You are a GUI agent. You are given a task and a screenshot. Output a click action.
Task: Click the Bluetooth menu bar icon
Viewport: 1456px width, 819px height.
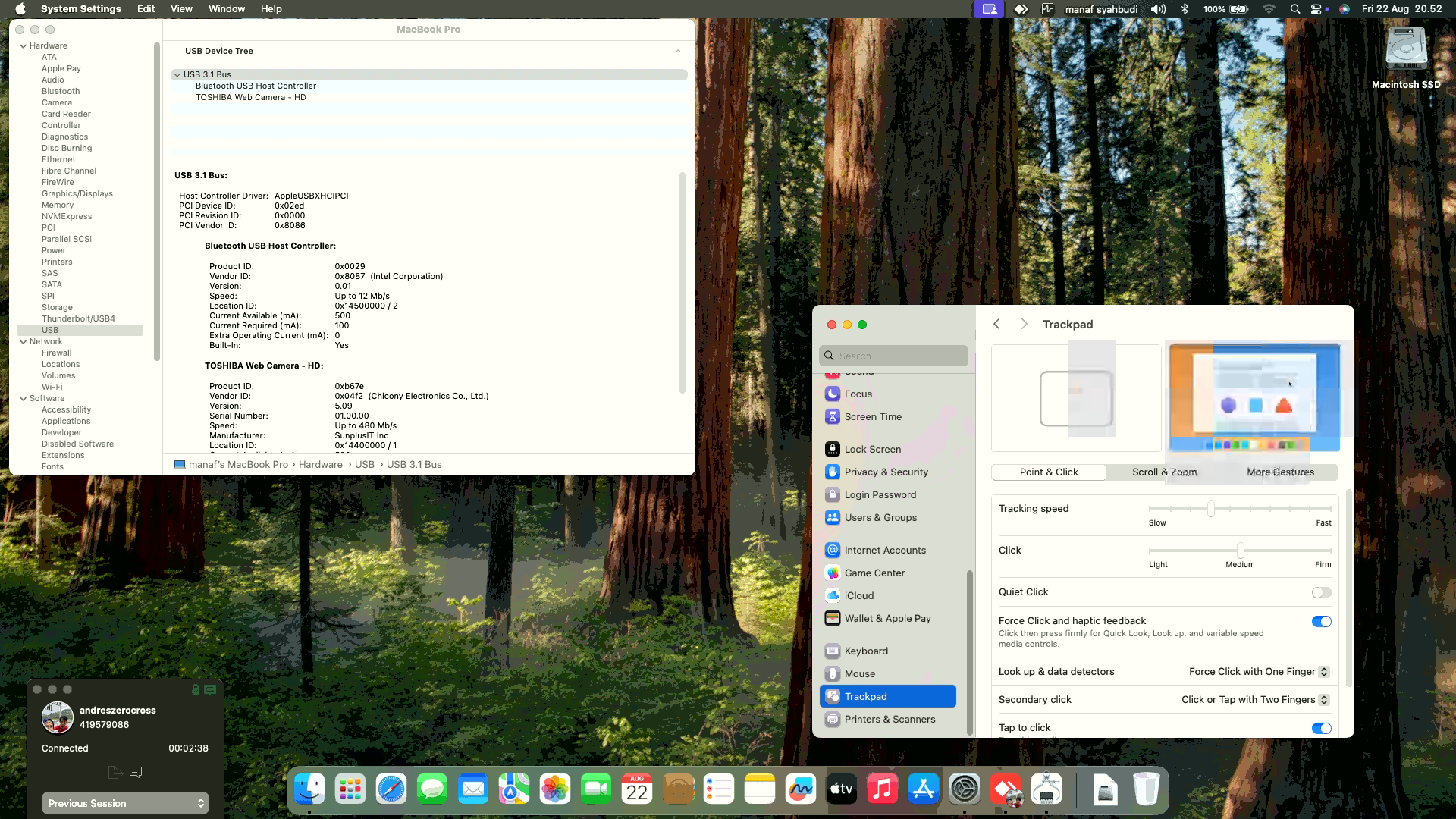1185,9
